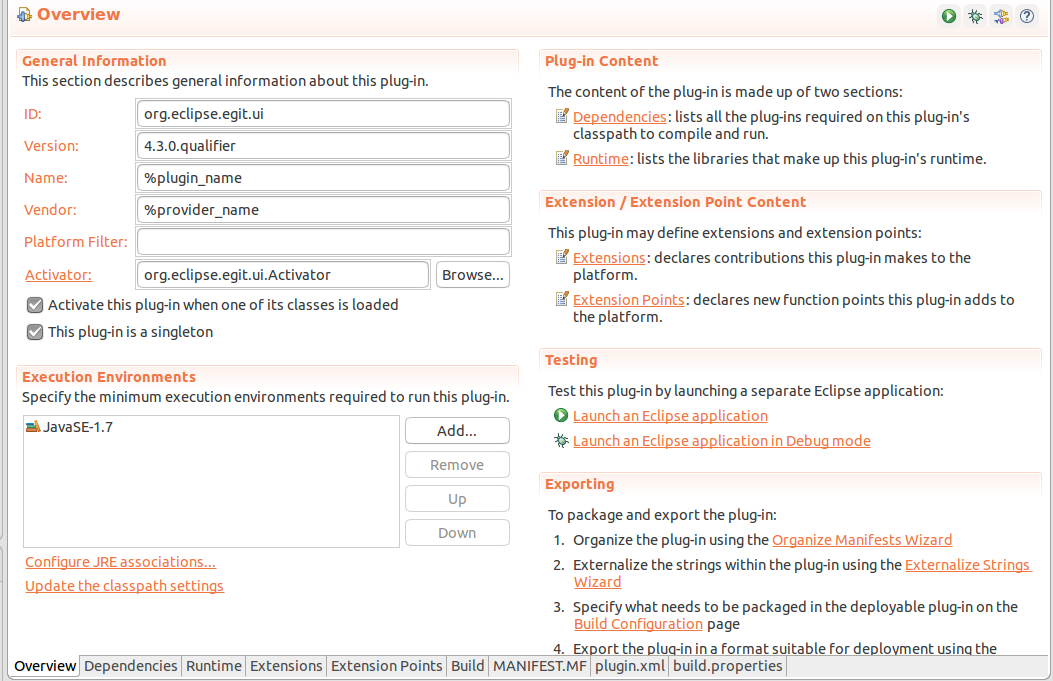Open the Runtime link in Plug-in Content

tap(600, 159)
